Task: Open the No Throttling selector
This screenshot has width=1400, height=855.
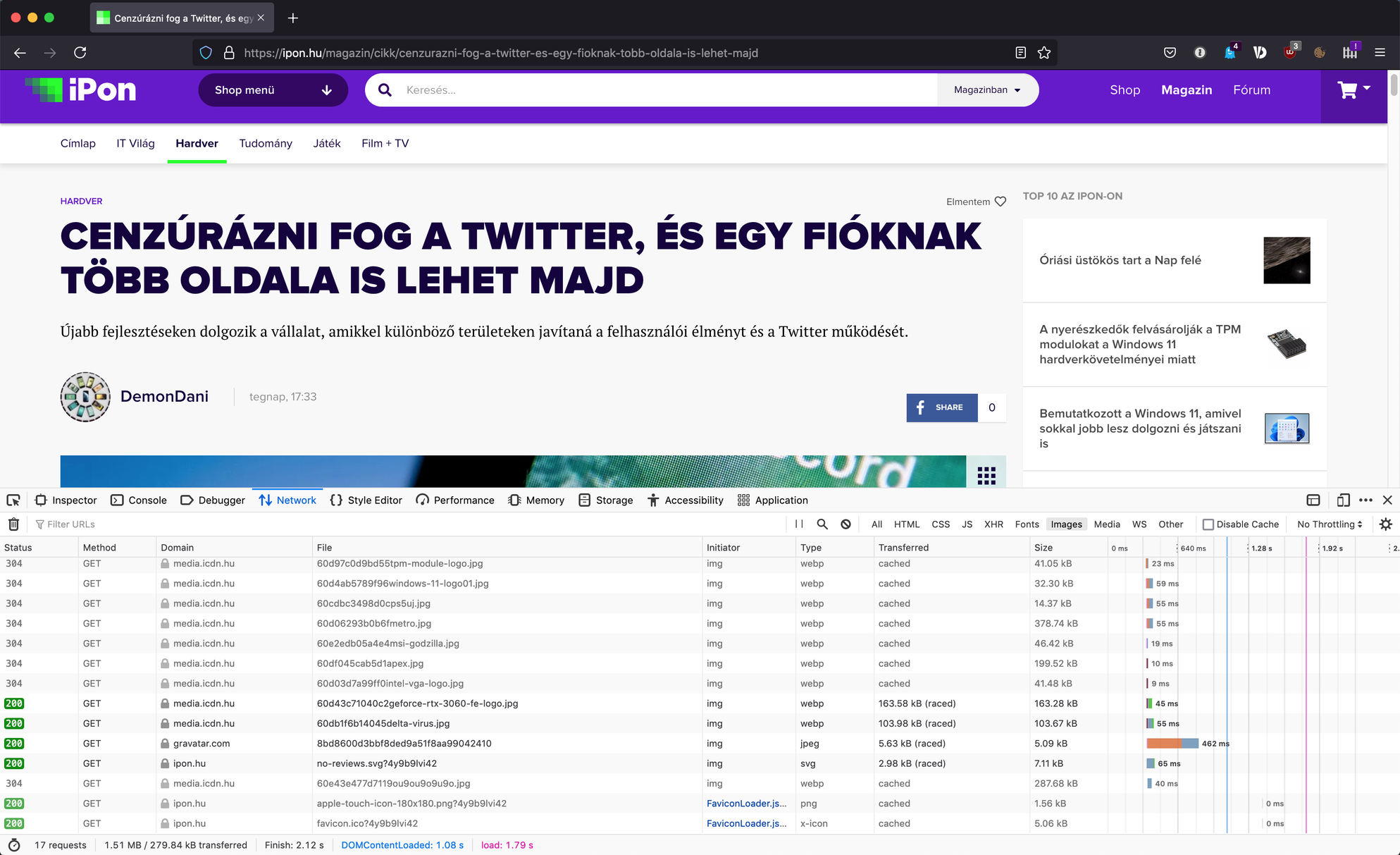Action: tap(1330, 524)
